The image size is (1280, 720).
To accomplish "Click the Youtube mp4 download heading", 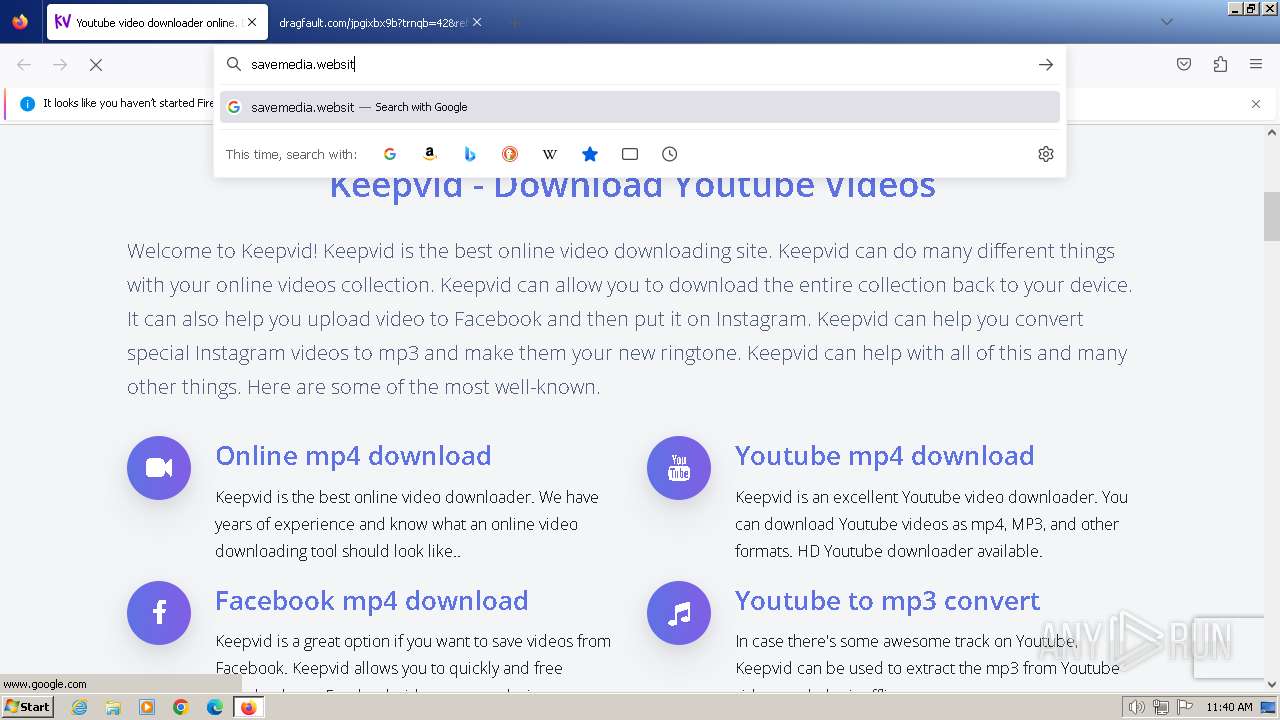I will tap(884, 456).
